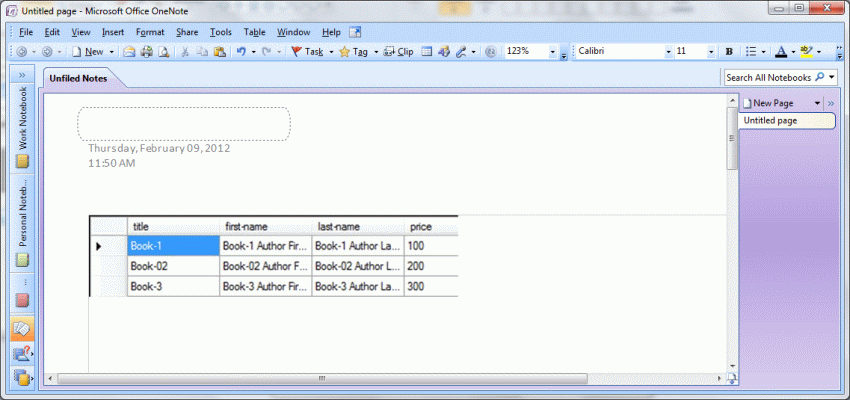Open the font size 11 dropdown
Viewport: 850px width, 400px height.
pos(711,51)
